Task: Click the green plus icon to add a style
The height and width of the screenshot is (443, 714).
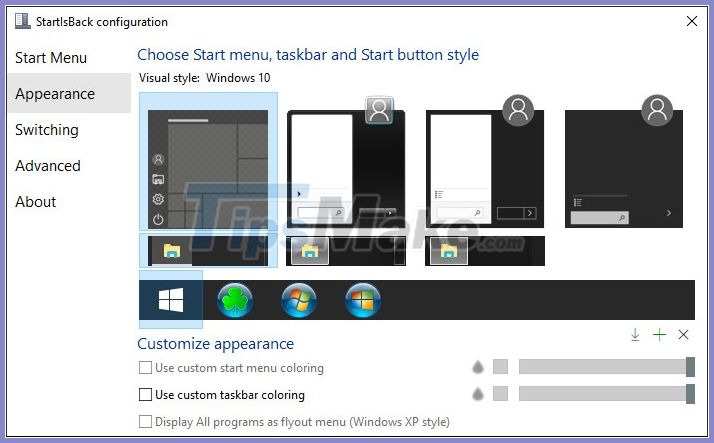Action: [659, 335]
